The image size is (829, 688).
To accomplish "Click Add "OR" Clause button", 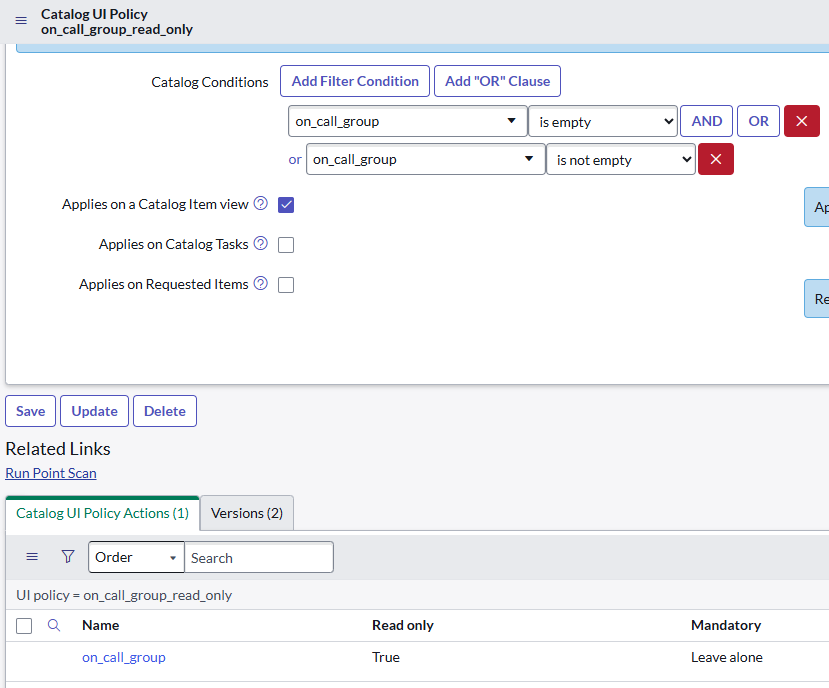I will 498,81.
